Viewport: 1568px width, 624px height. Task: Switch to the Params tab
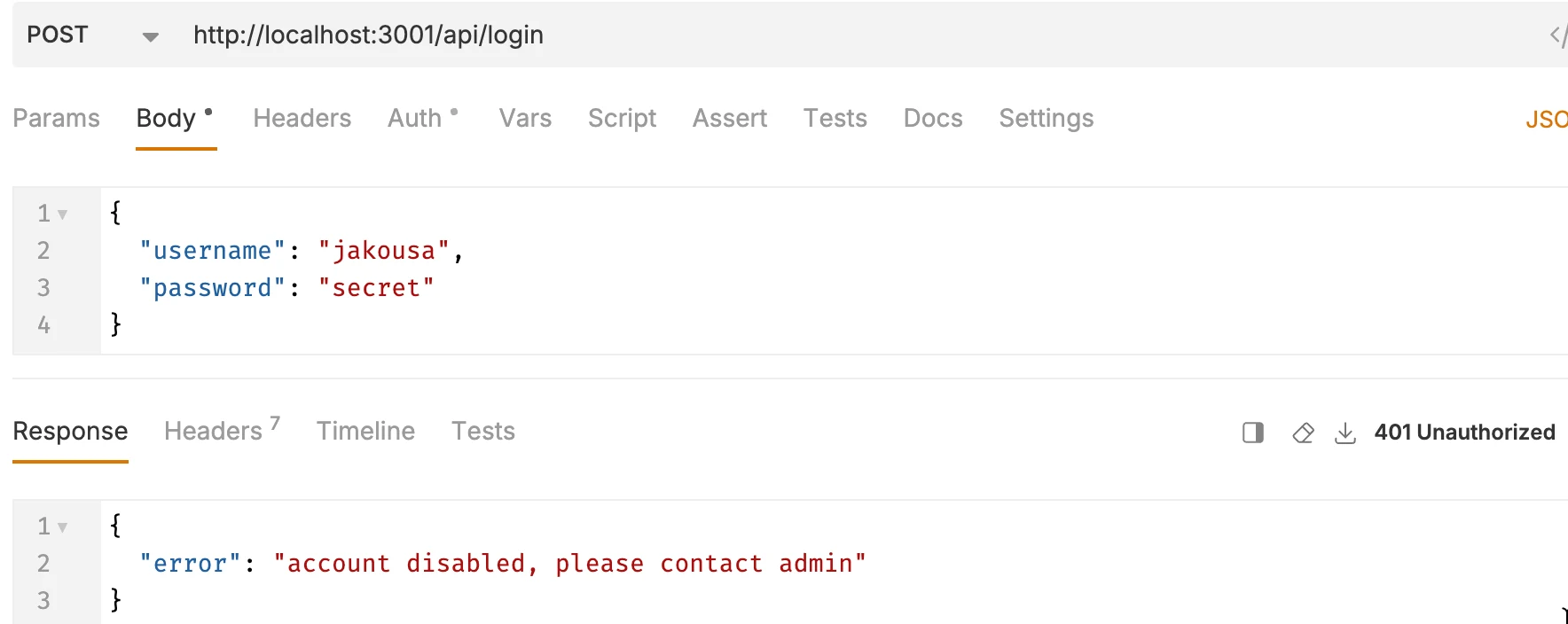[x=56, y=118]
